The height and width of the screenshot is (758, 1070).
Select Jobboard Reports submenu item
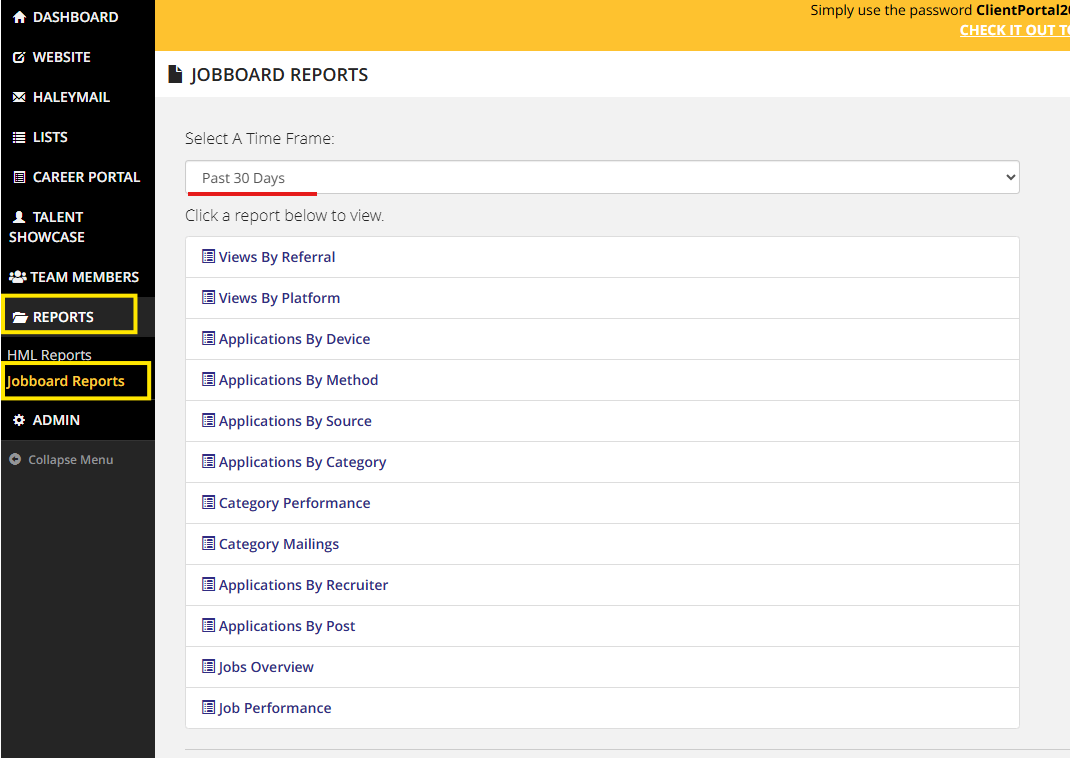(x=66, y=381)
